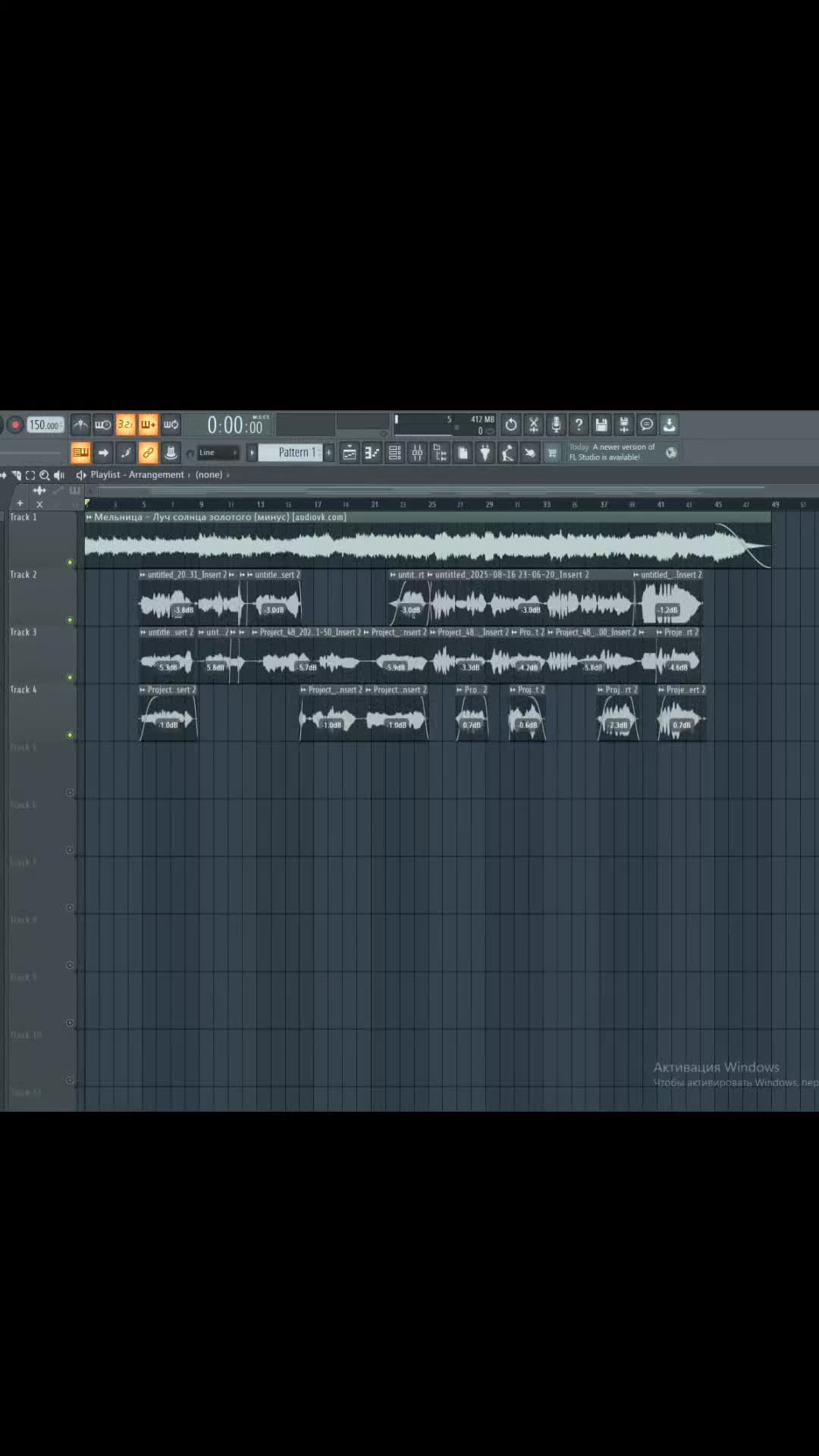The height and width of the screenshot is (1456, 819).
Task: Click the render/export download icon
Action: [670, 425]
